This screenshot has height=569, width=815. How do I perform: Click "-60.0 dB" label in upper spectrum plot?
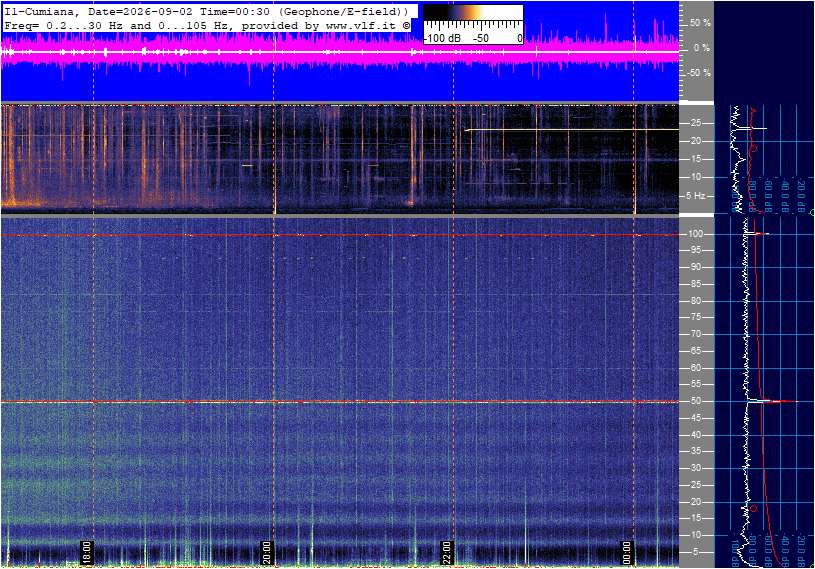point(769,197)
